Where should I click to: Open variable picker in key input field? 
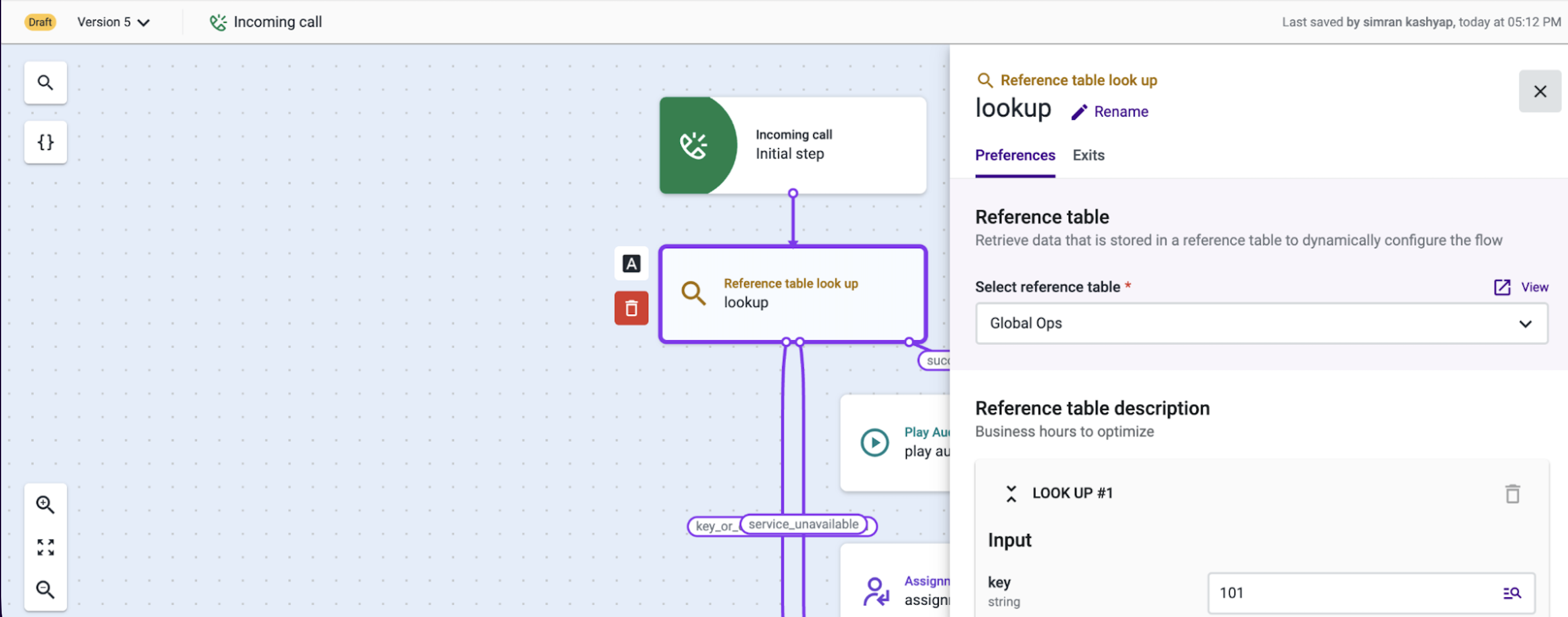coord(1512,593)
